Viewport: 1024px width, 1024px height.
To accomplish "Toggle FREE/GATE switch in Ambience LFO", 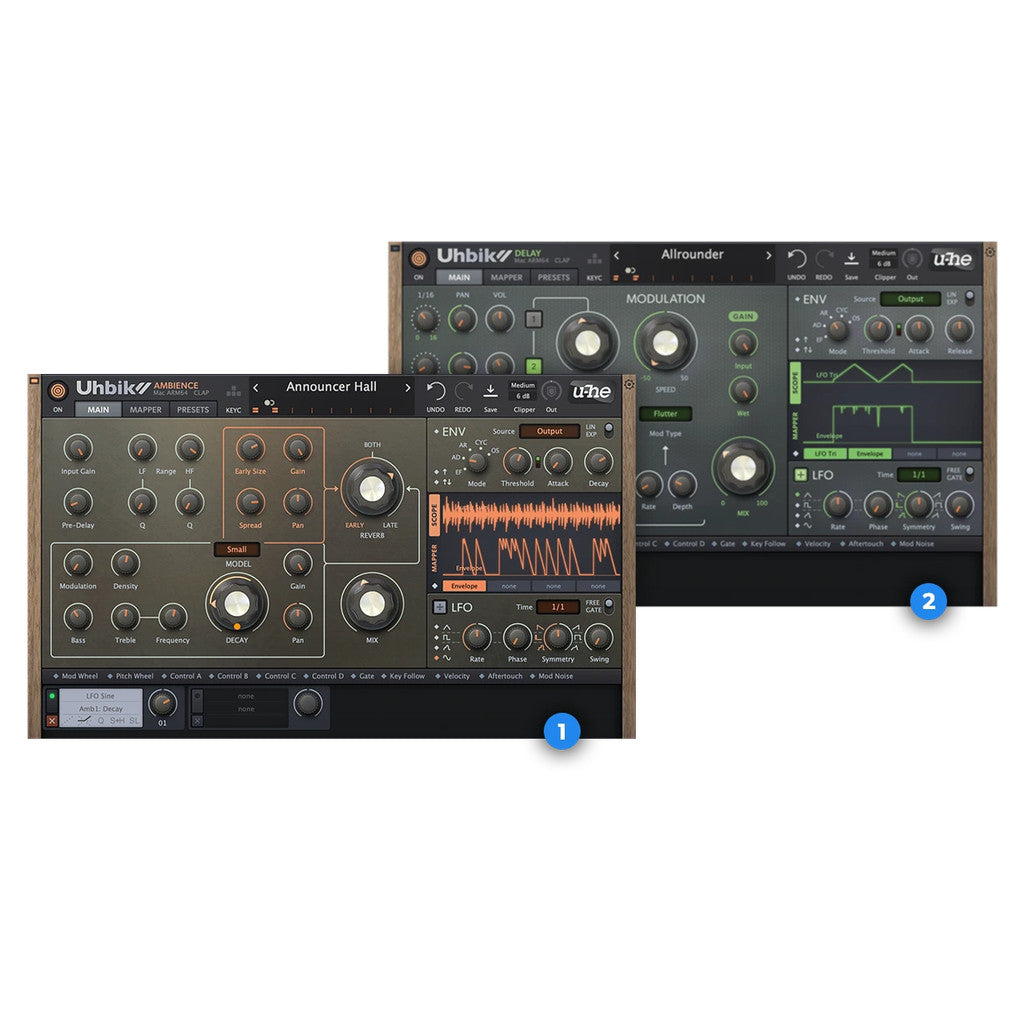I will tap(609, 605).
